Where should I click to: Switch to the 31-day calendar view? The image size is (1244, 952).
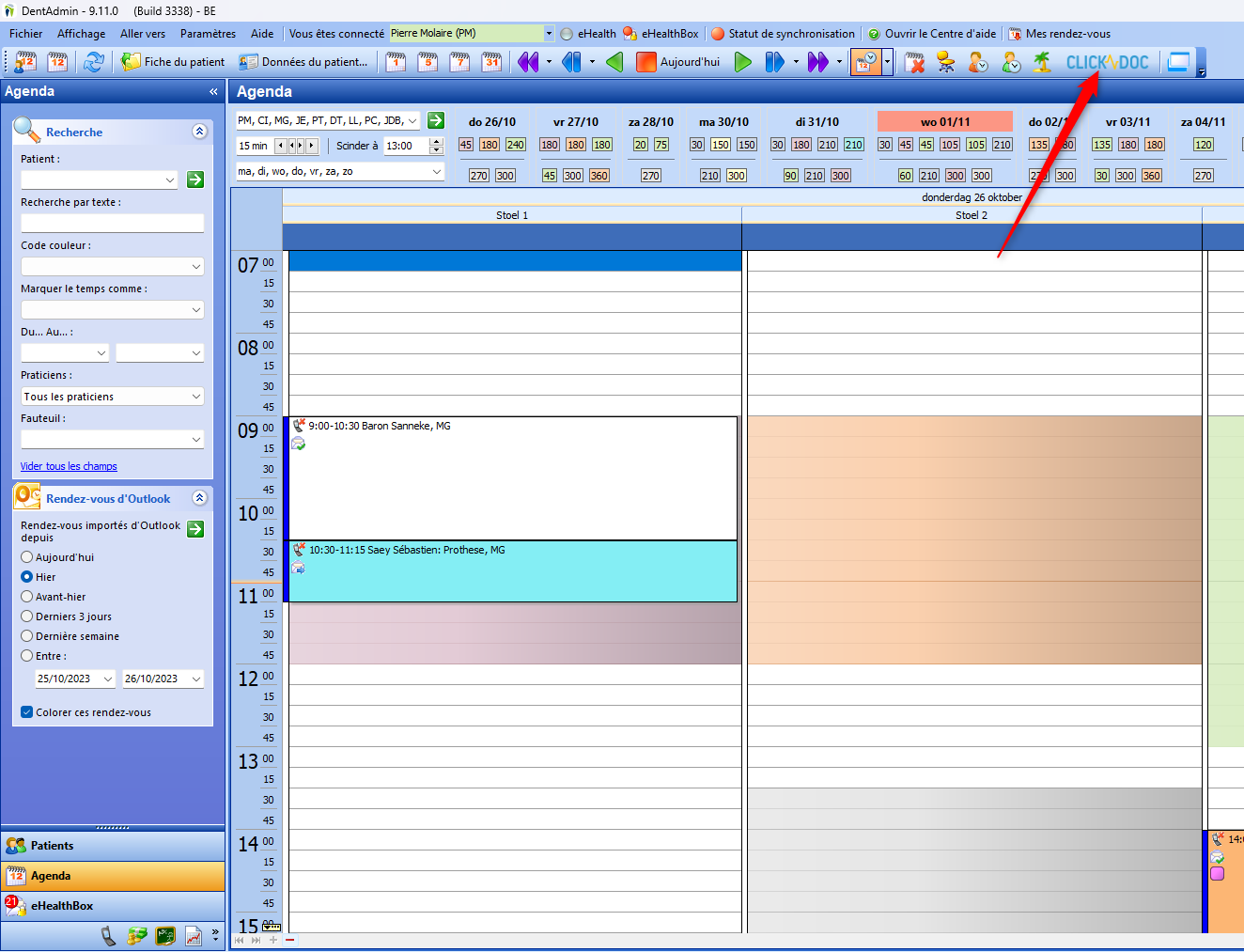[x=490, y=62]
